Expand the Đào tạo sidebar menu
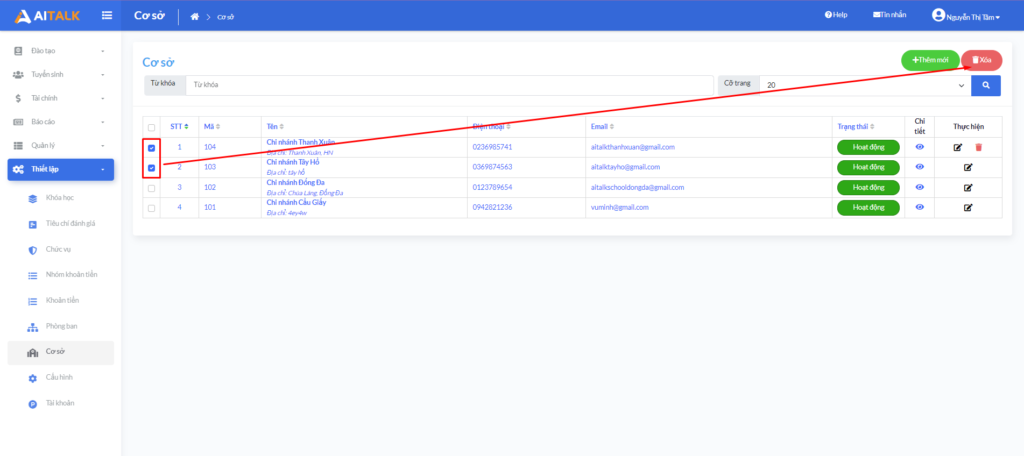1024x456 pixels. (x=60, y=50)
